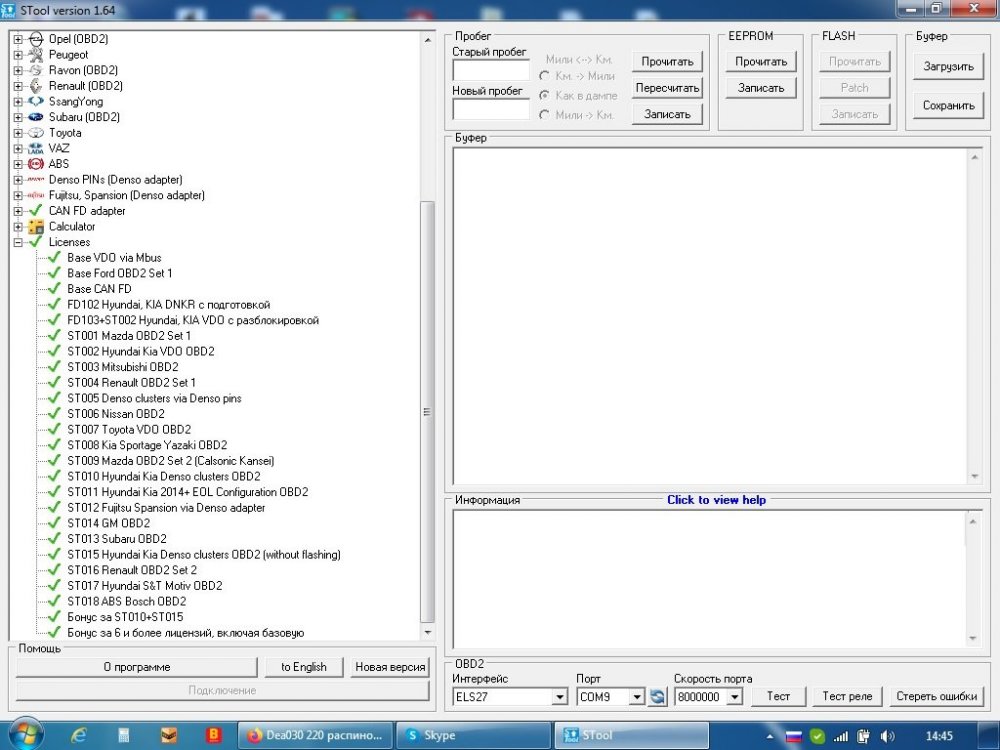
Task: Click the Пересчитать button
Action: click(667, 88)
